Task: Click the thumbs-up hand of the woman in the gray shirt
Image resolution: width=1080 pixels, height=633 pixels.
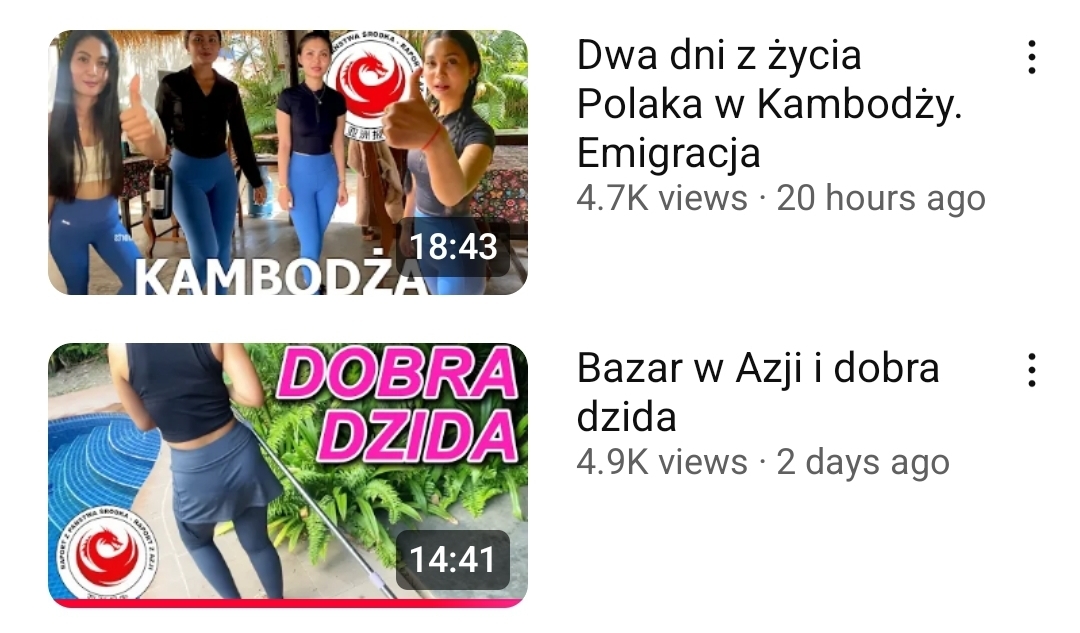Action: [x=412, y=116]
